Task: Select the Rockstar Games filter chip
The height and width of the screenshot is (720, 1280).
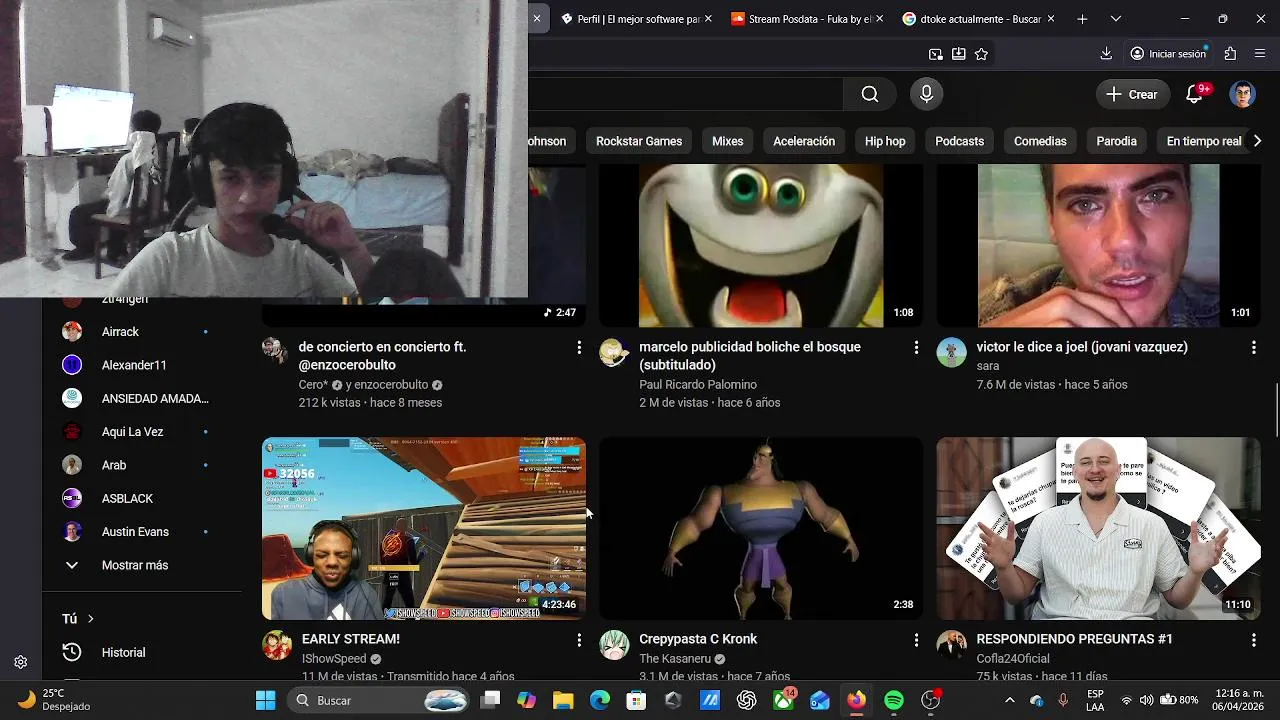Action: tap(639, 141)
